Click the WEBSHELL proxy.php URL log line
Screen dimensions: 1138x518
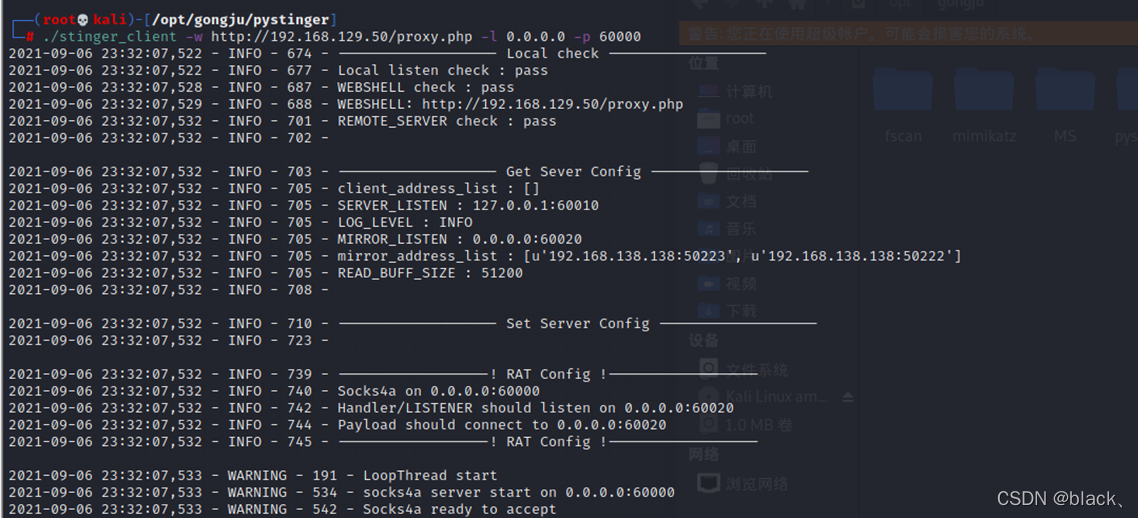pyautogui.click(x=345, y=104)
